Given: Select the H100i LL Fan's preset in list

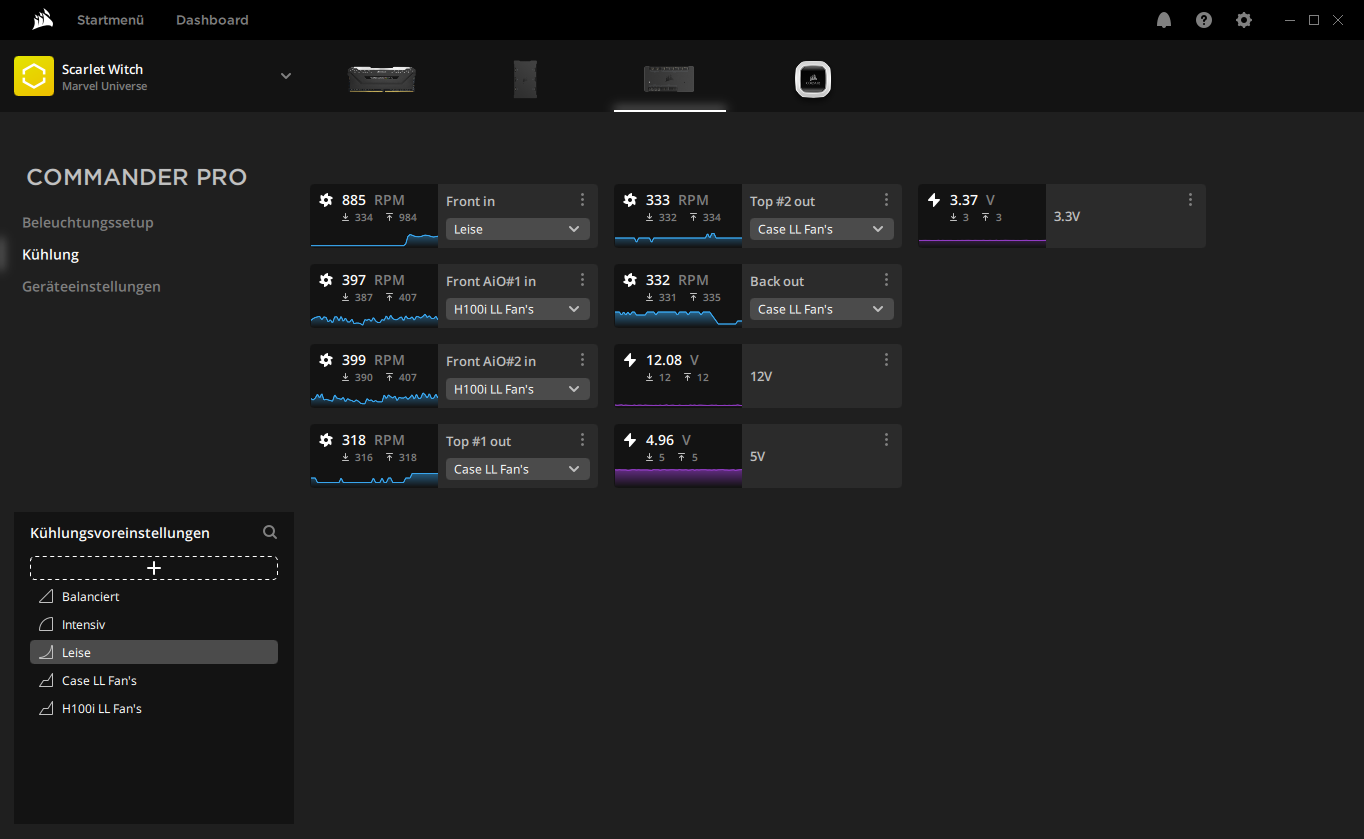Looking at the screenshot, I should 154,708.
